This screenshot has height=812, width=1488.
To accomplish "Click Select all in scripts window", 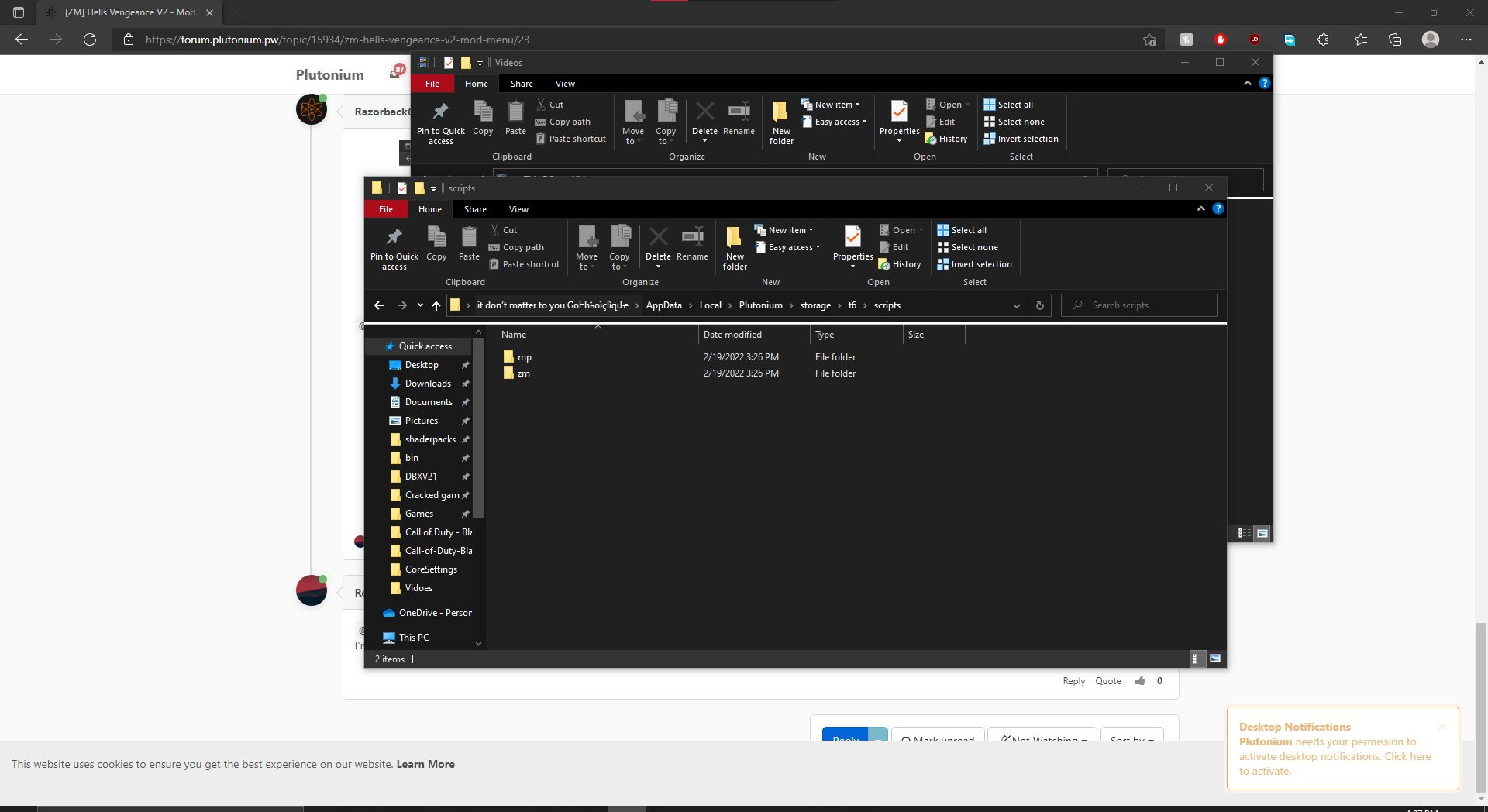I will pos(962,230).
